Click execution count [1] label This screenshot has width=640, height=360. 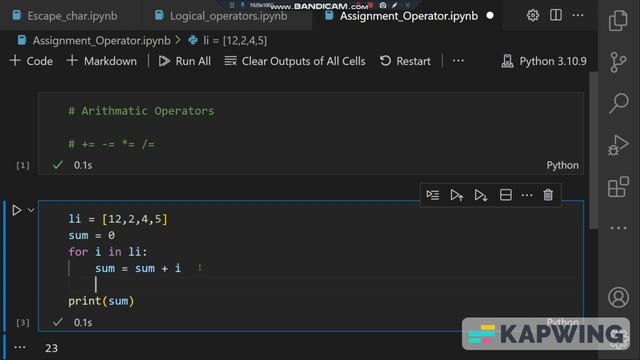[x=23, y=165]
